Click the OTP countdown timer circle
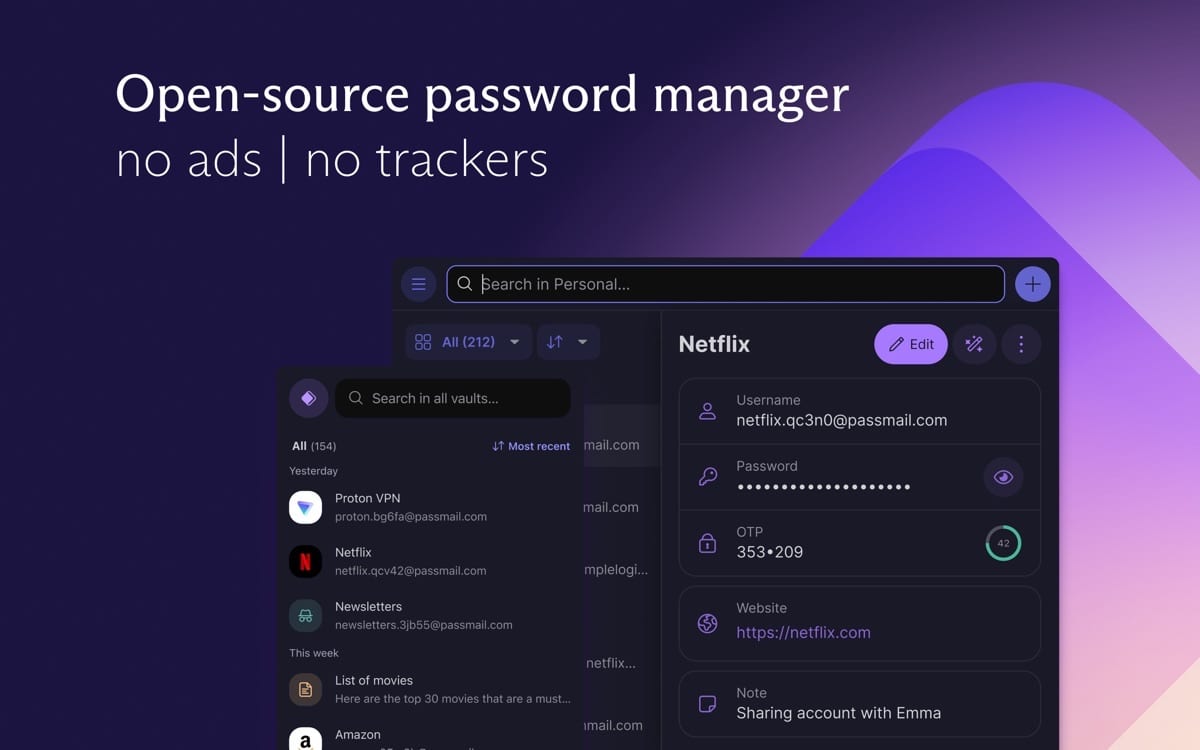Screen dimensions: 1200x750 (x=1003, y=543)
